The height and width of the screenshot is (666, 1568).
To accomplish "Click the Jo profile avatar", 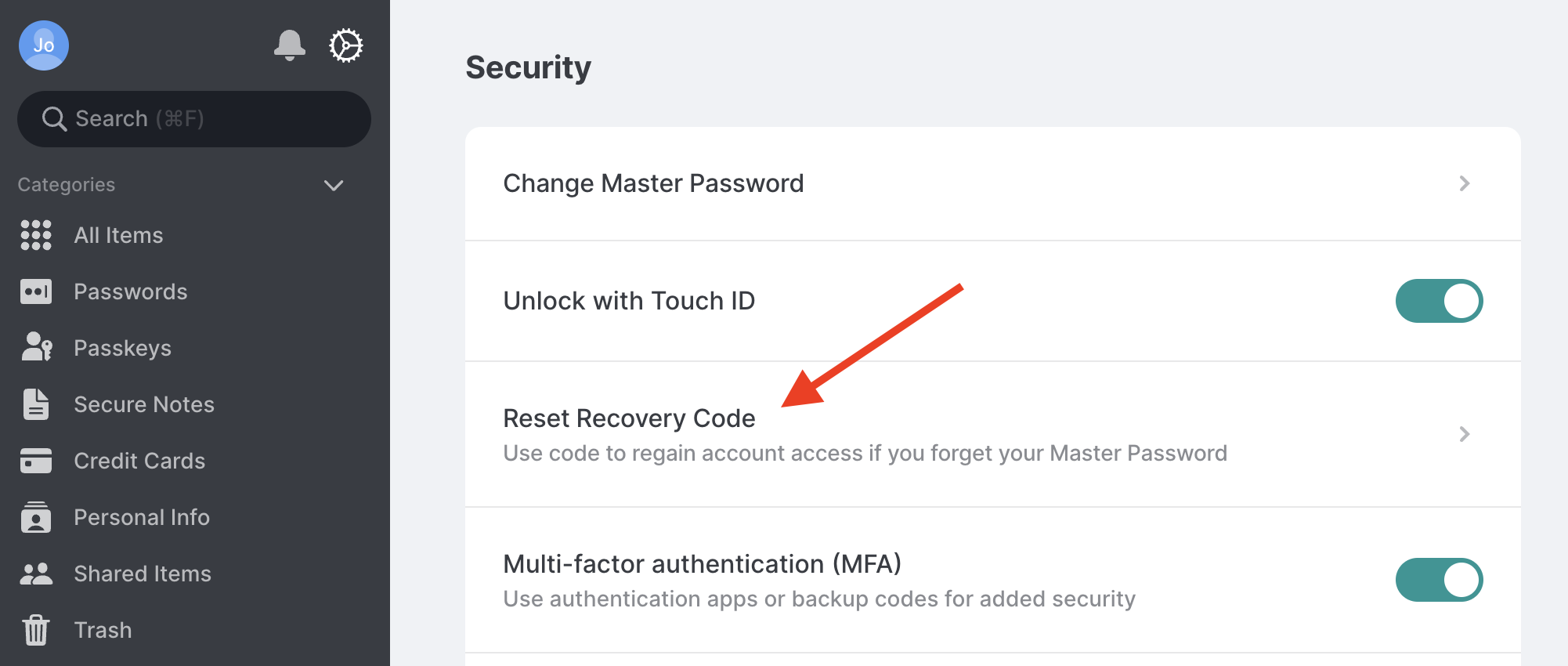I will click(x=44, y=45).
